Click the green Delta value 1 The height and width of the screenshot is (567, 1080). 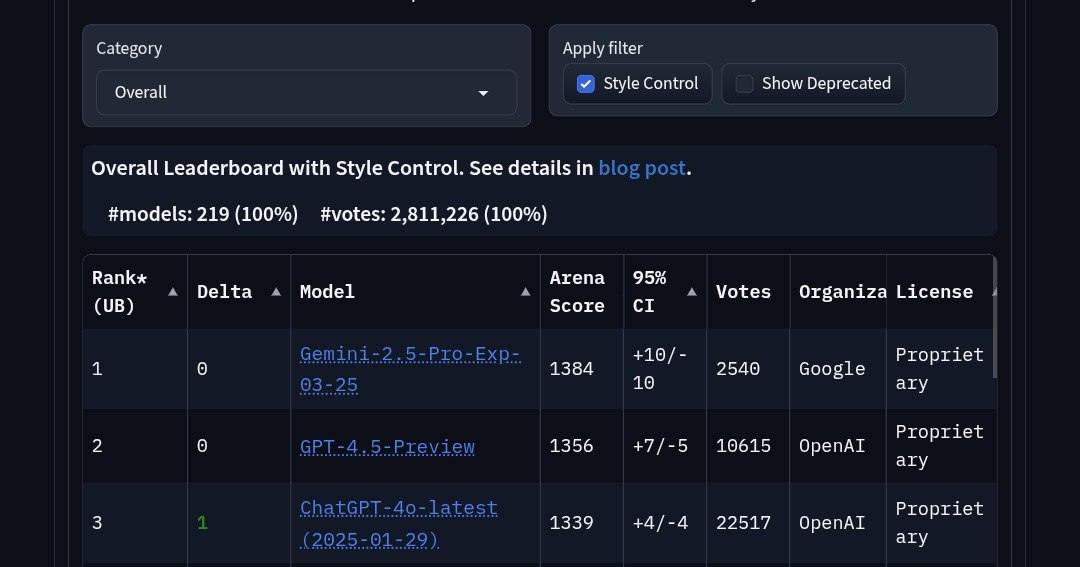pos(202,523)
